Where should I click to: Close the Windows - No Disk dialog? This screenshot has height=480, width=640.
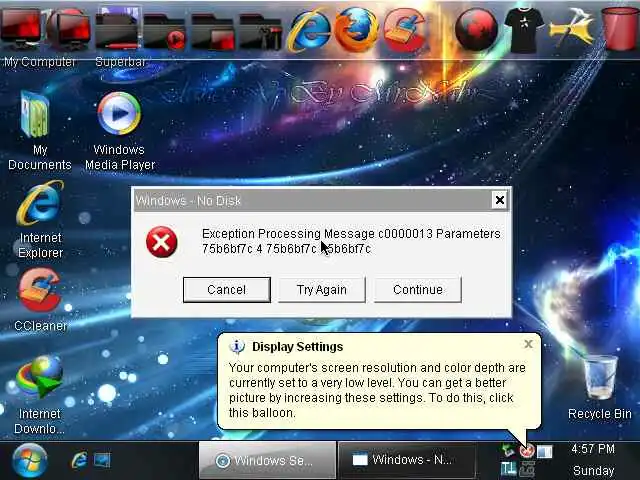pos(500,200)
